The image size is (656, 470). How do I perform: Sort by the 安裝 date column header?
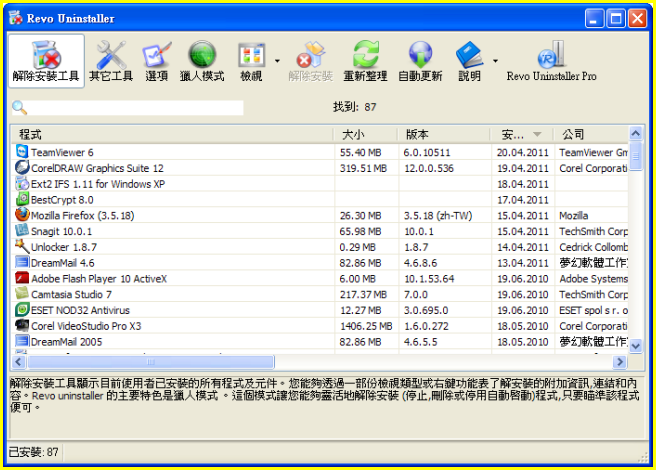tap(520, 134)
